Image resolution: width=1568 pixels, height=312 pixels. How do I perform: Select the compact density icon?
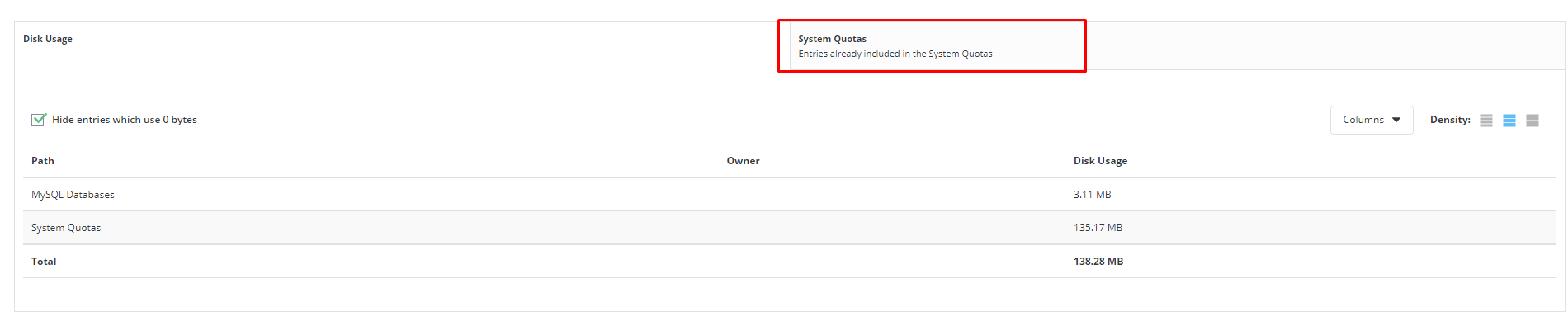tap(1486, 121)
